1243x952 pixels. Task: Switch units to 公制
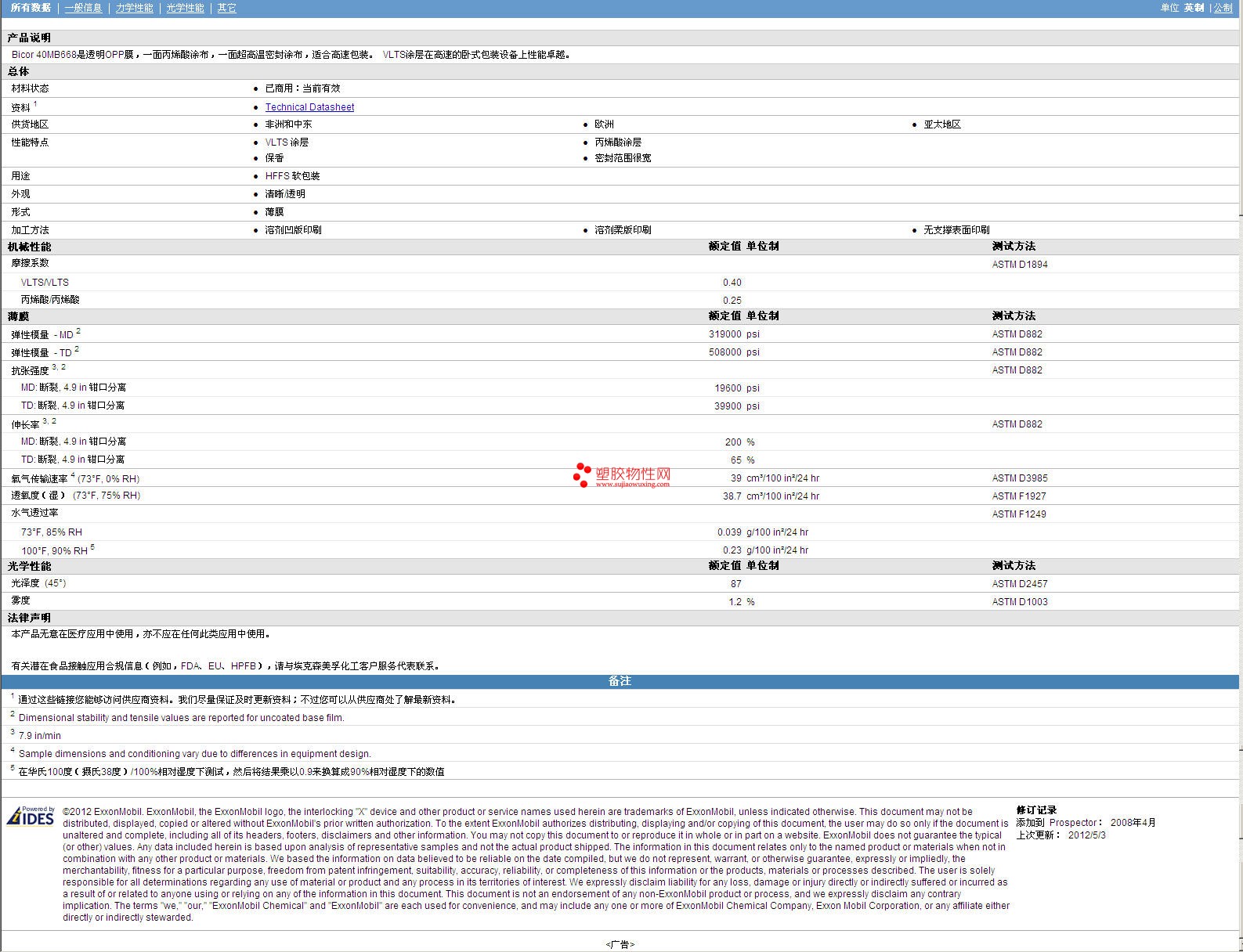1223,8
